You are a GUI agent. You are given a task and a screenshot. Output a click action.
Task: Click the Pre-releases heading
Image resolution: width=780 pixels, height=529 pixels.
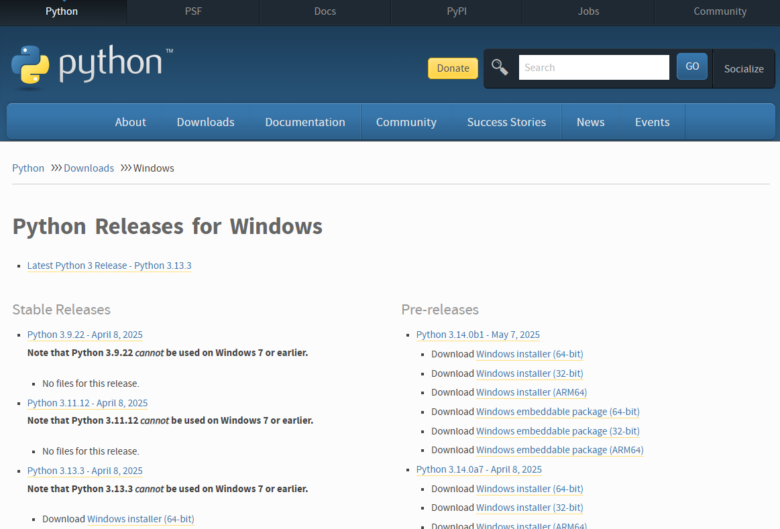(x=440, y=310)
